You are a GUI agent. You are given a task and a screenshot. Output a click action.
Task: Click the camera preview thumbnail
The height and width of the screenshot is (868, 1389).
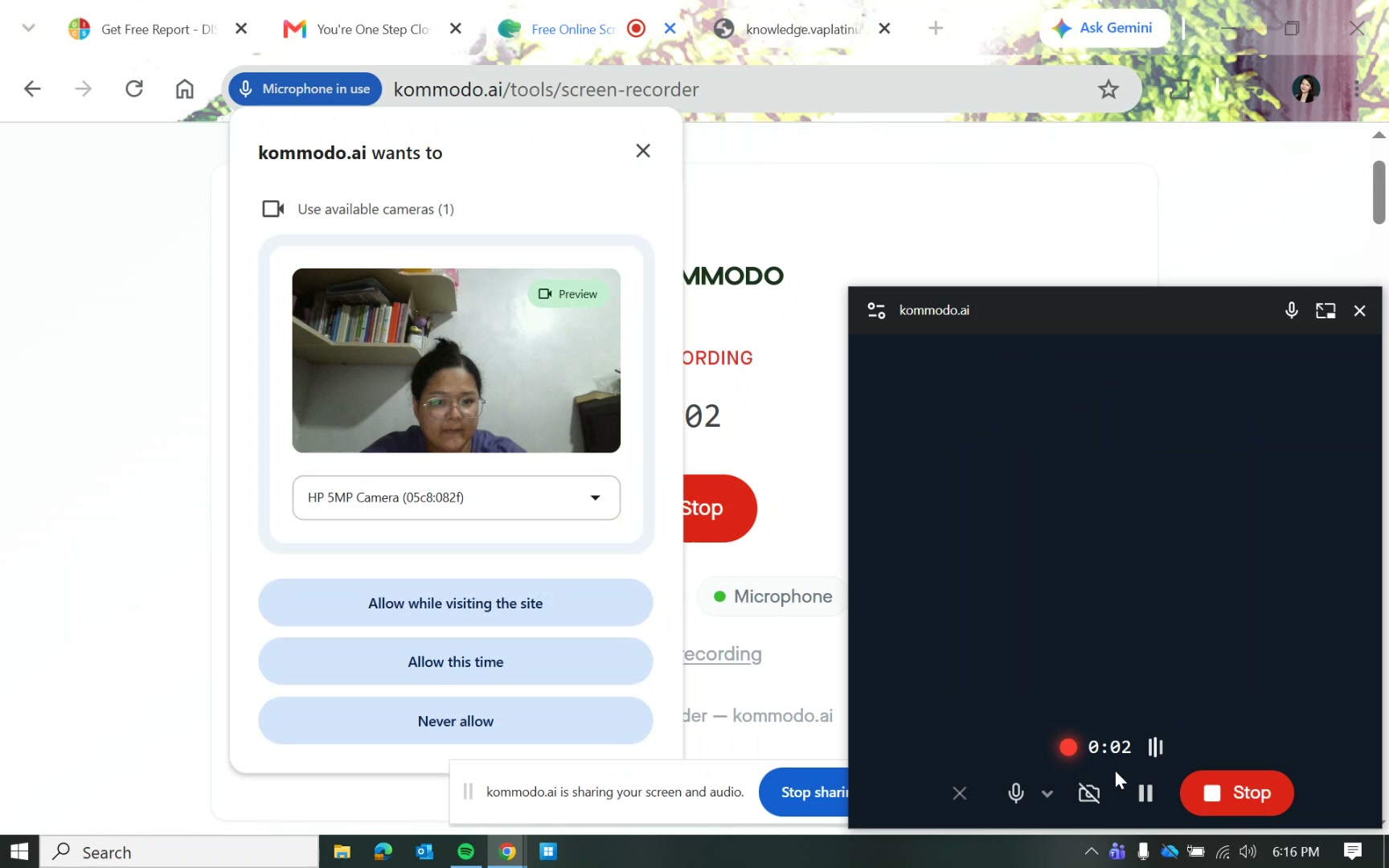pyautogui.click(x=457, y=361)
